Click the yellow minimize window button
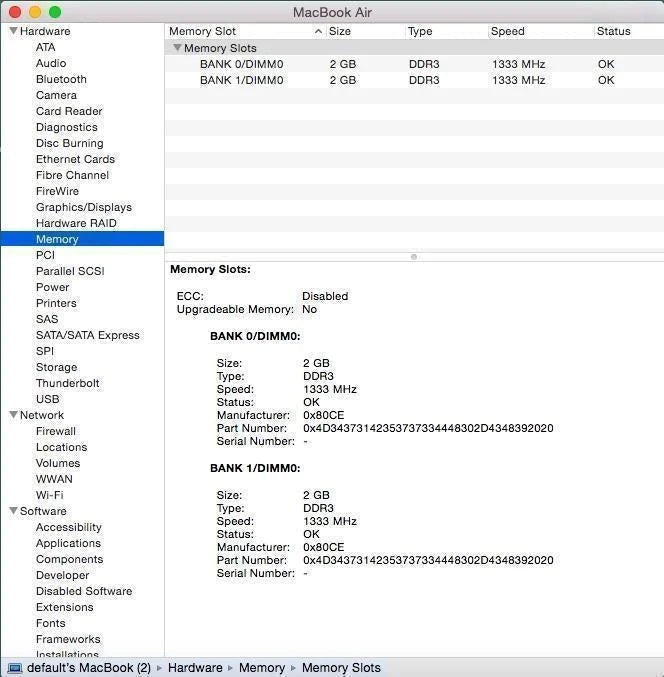664x677 pixels. [x=35, y=12]
